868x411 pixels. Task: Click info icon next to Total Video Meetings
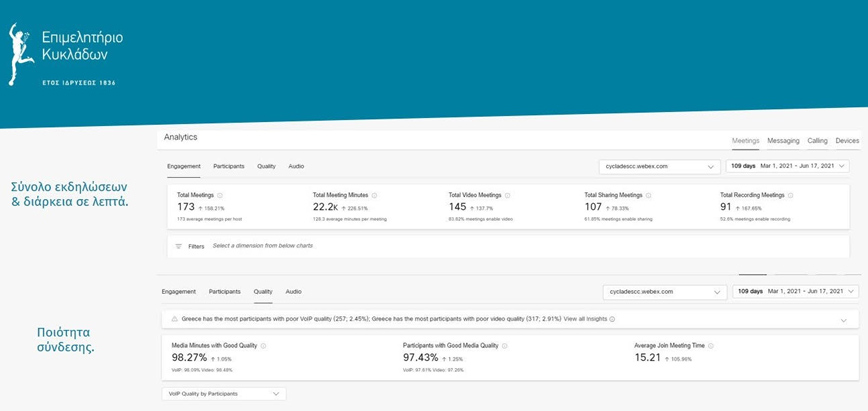click(508, 195)
